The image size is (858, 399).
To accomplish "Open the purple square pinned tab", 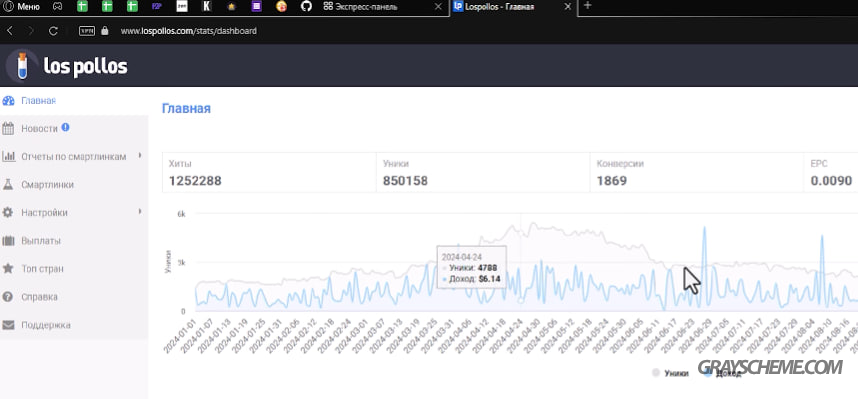I will pos(257,7).
